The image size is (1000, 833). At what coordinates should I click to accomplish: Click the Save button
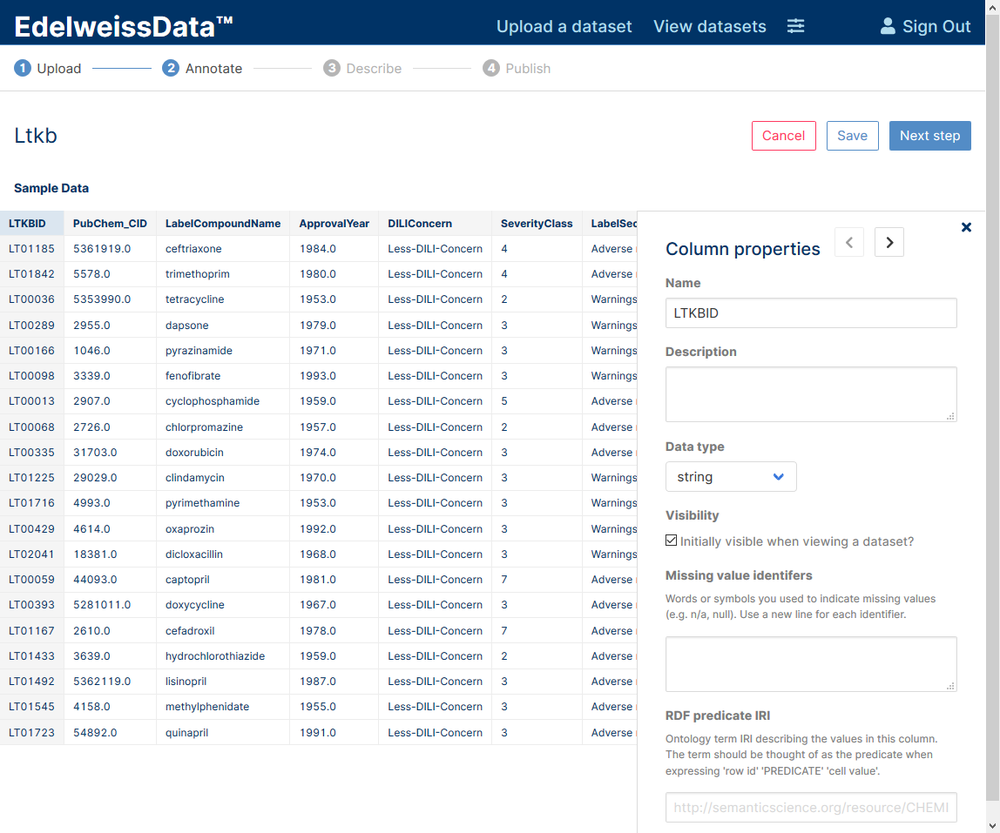853,136
